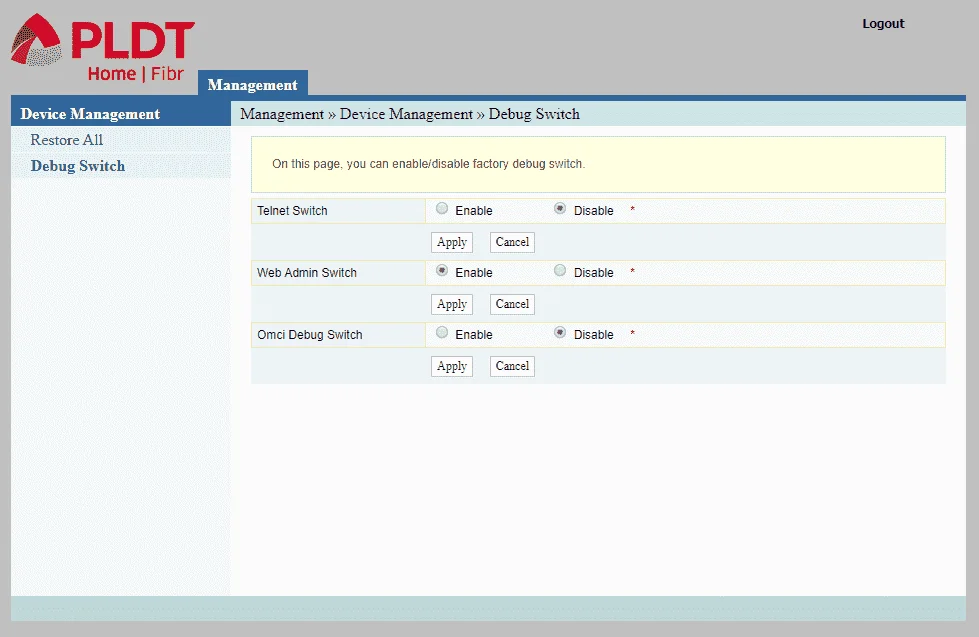This screenshot has height=637, width=979.
Task: Click the 'Telnet Switch' label text
Action: tap(292, 210)
